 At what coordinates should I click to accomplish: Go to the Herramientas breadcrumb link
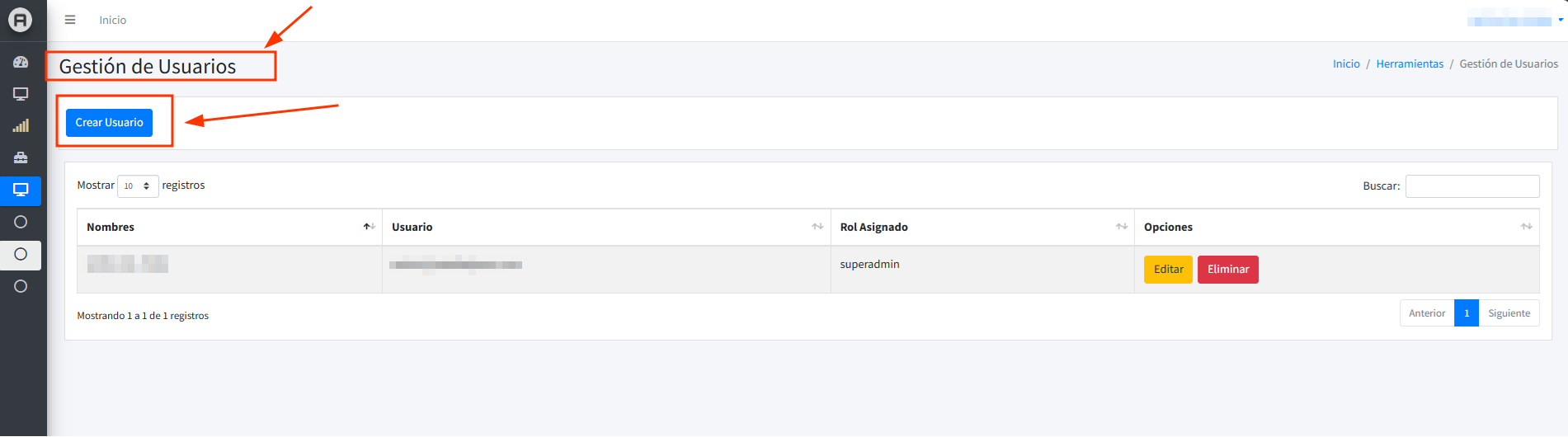[x=1410, y=64]
